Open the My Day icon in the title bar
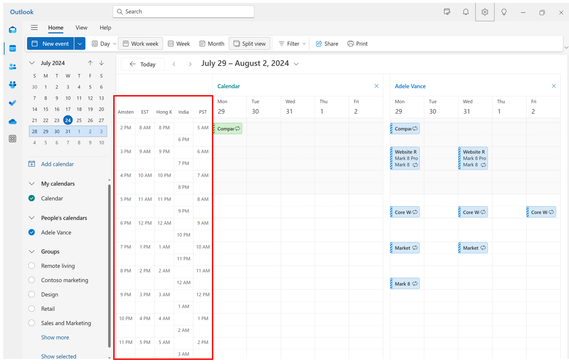This screenshot has height=364, width=569. coord(447,12)
